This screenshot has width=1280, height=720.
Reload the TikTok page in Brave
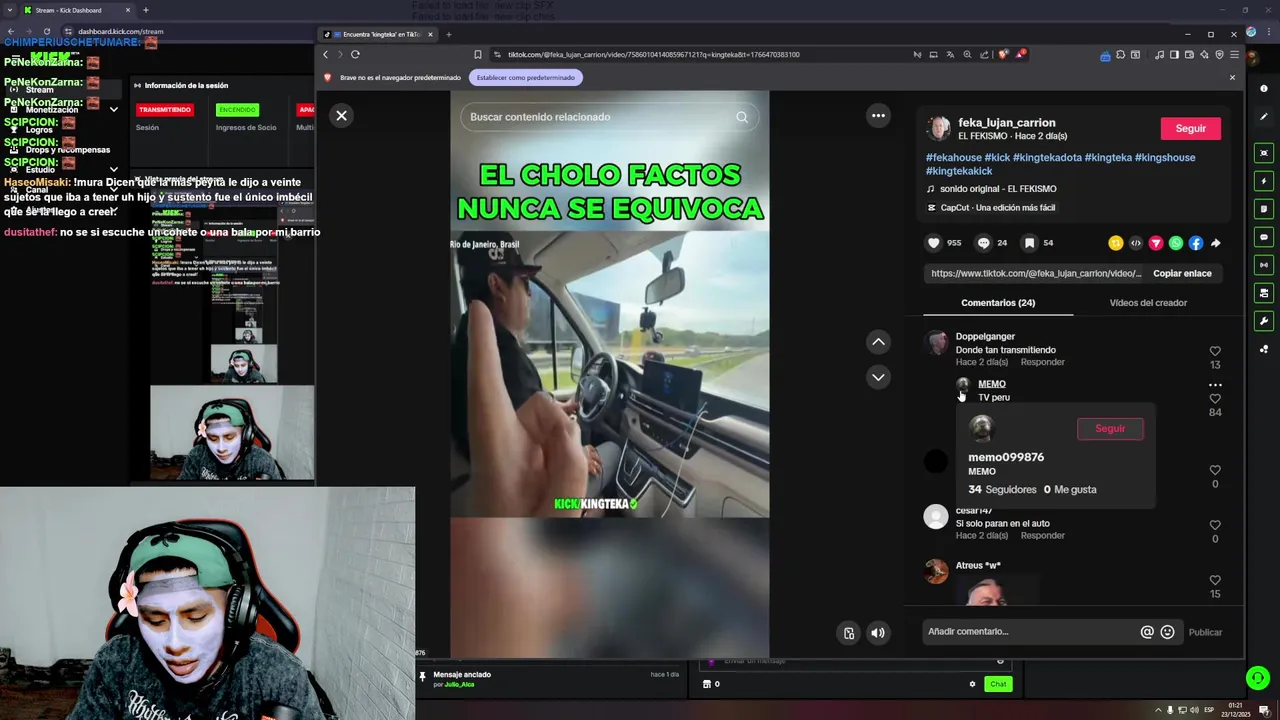coord(355,54)
